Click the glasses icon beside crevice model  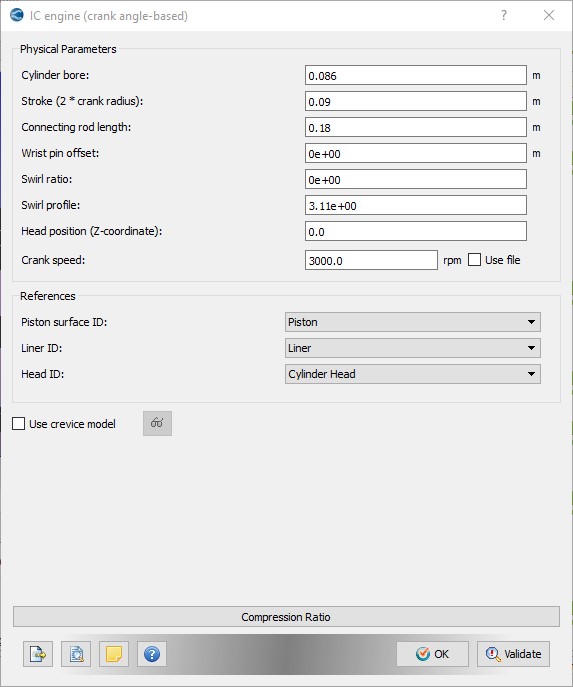[x=157, y=423]
